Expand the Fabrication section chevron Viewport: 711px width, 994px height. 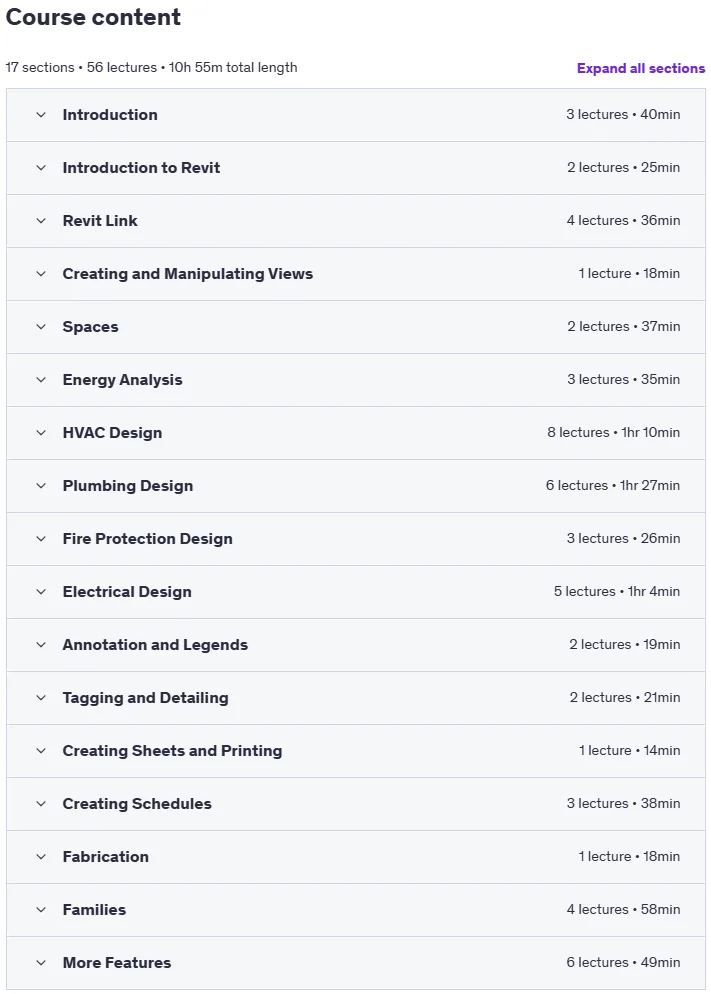point(41,857)
